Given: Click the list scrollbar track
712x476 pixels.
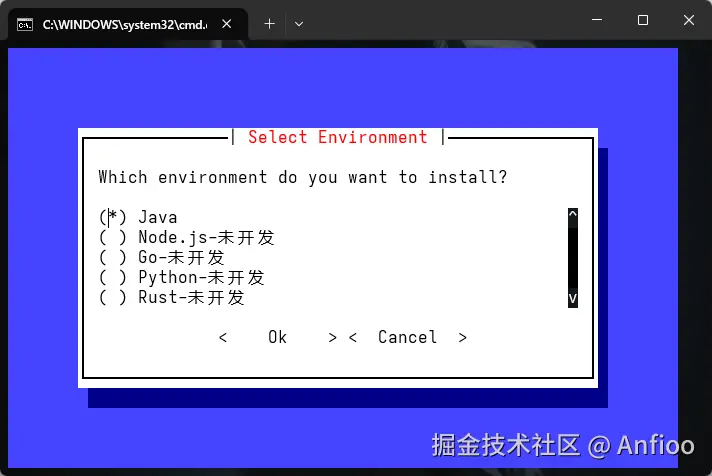Looking at the screenshot, I should [573, 256].
